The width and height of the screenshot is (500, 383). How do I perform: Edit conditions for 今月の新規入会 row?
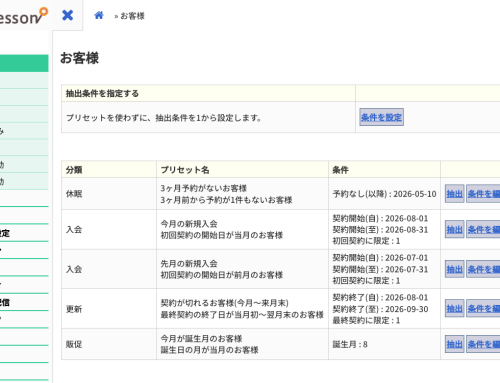click(483, 229)
